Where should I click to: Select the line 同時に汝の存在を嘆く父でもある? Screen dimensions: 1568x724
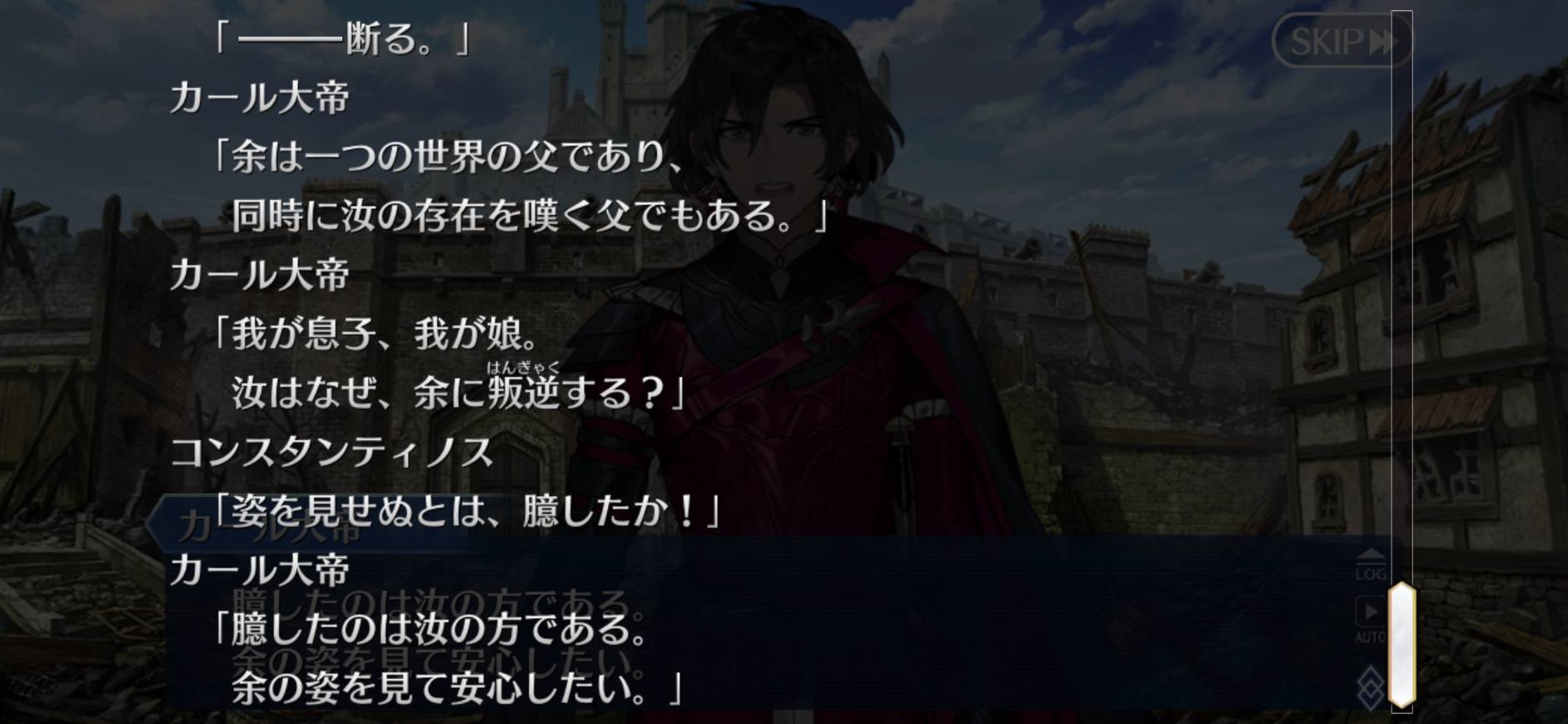tap(530, 215)
